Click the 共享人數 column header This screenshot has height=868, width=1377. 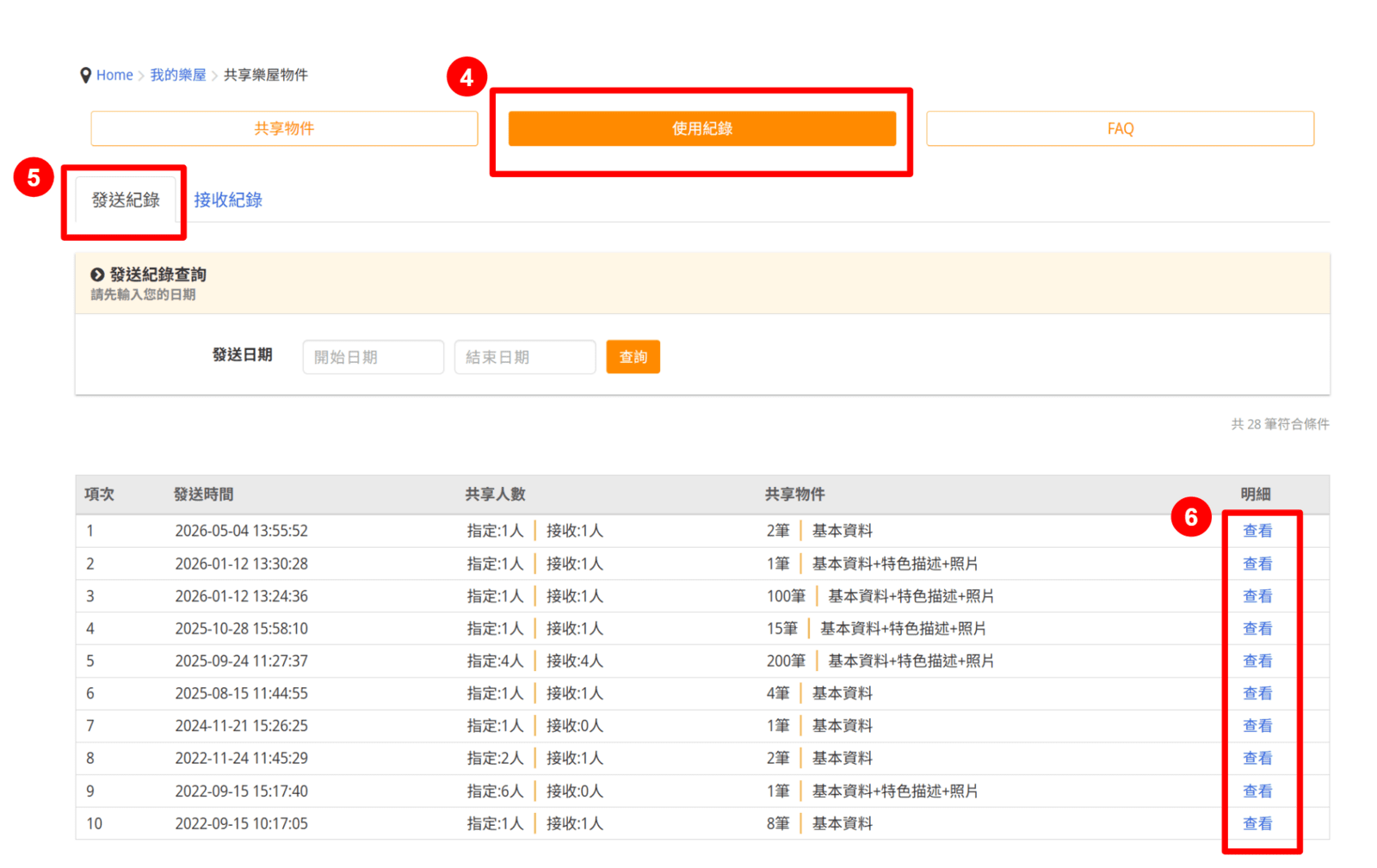tap(495, 494)
